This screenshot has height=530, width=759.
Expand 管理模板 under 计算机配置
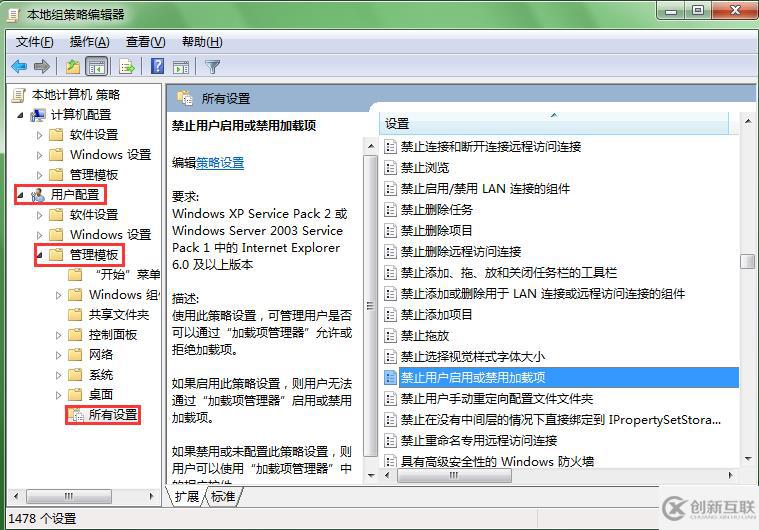point(40,175)
